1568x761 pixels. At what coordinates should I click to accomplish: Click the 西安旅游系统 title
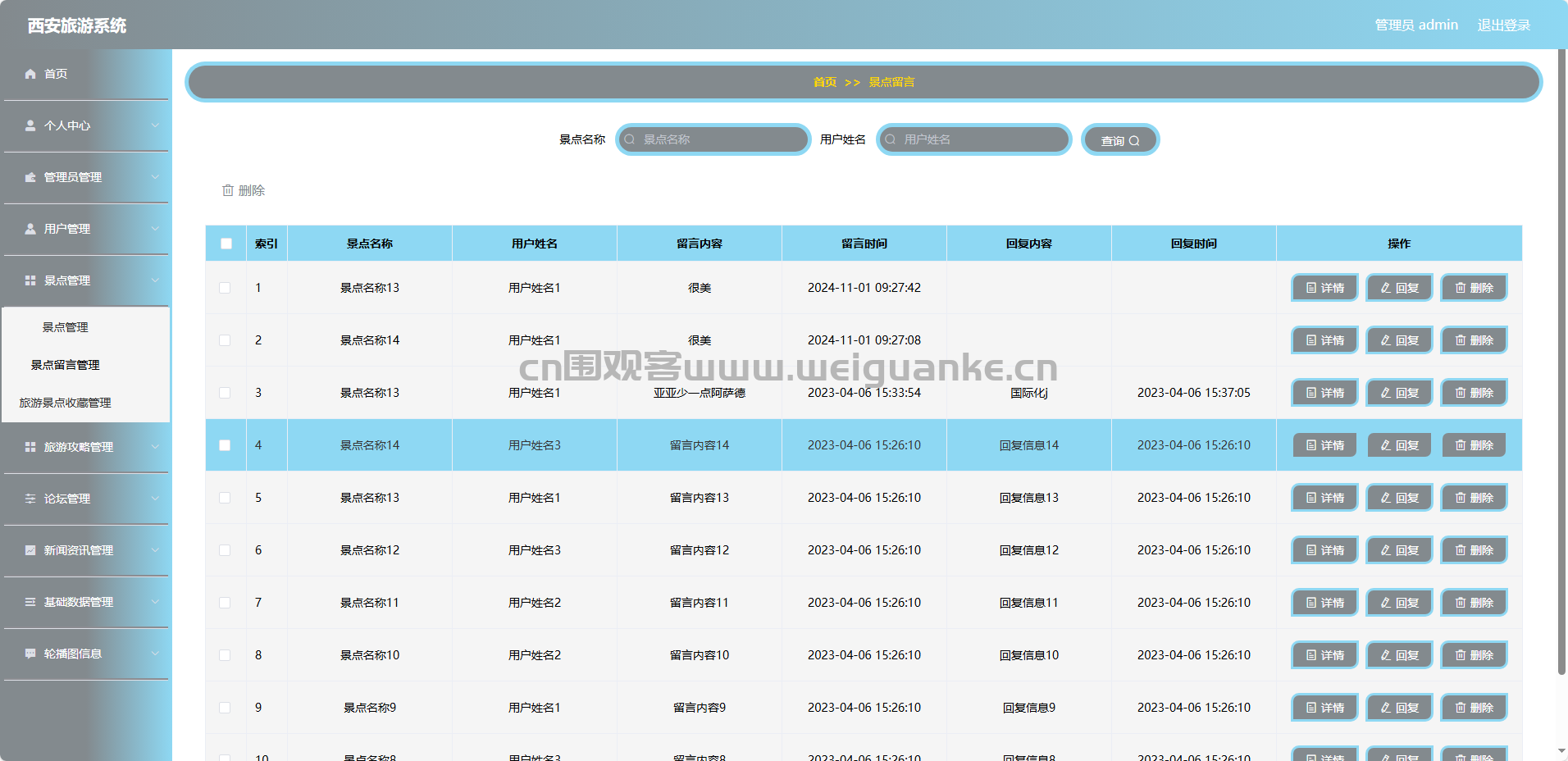tap(77, 25)
